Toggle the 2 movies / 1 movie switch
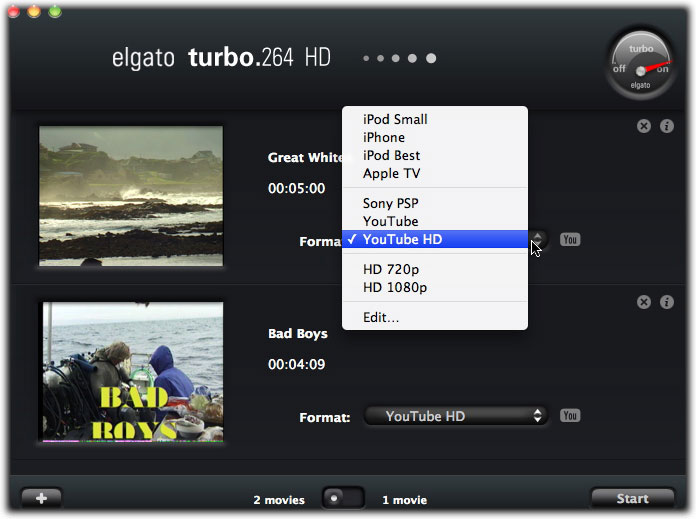The height and width of the screenshot is (519, 696). tap(343, 498)
